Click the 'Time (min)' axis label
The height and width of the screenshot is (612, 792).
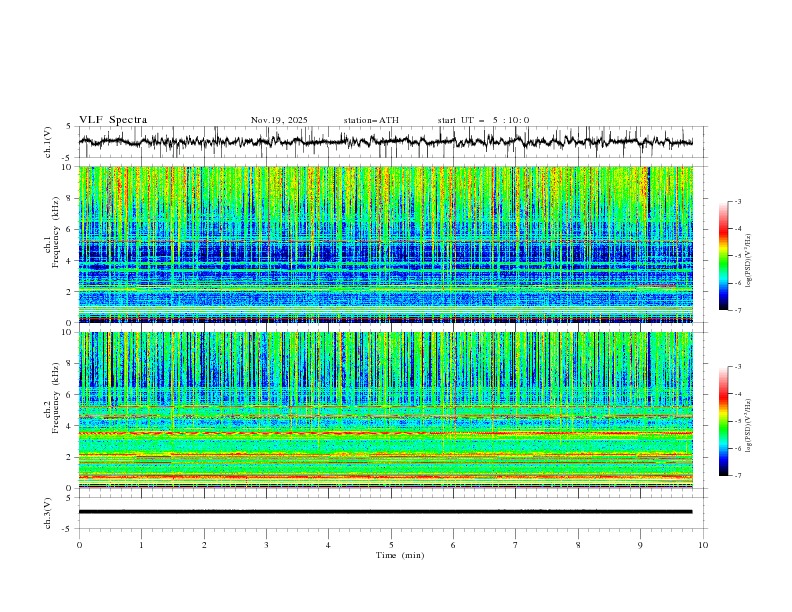pyautogui.click(x=400, y=555)
